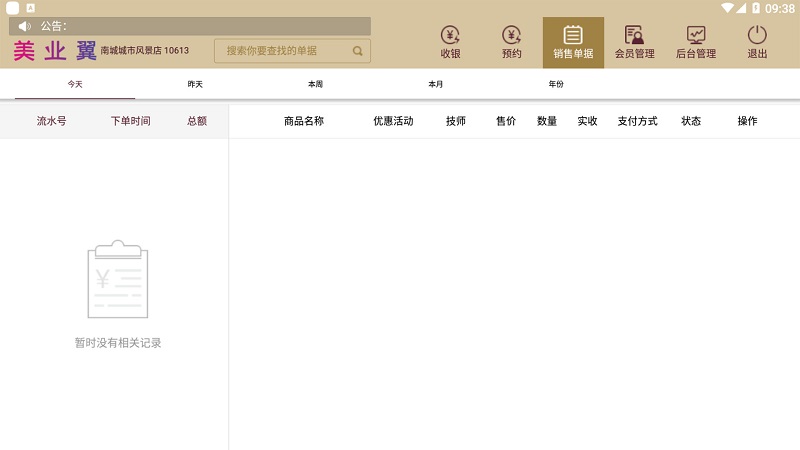Switch to the 本月 tab
The width and height of the screenshot is (800, 450).
point(435,84)
